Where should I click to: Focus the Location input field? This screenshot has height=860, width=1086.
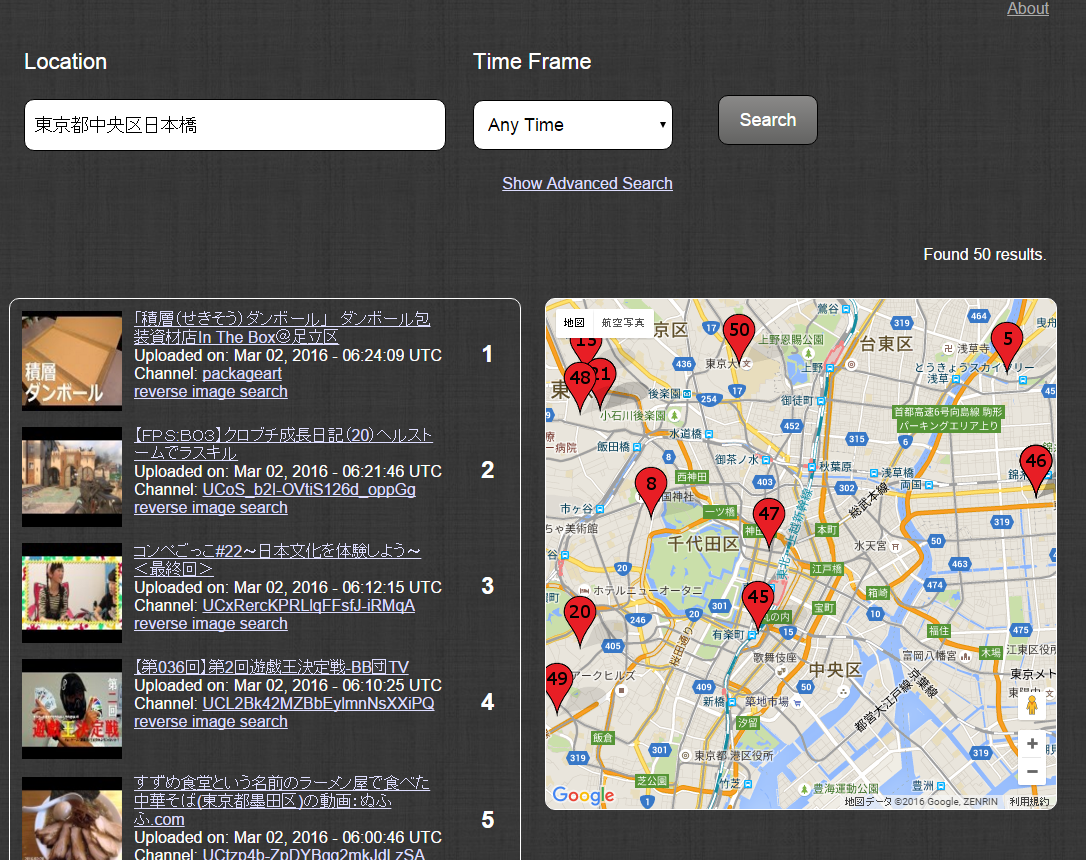pos(235,125)
